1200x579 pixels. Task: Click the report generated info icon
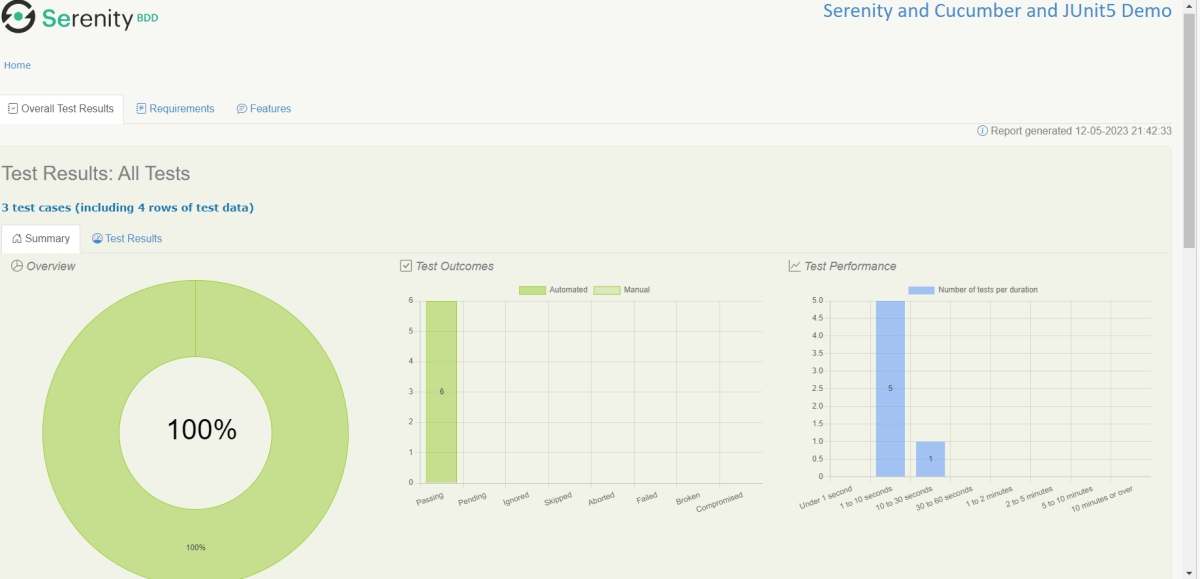pos(982,131)
